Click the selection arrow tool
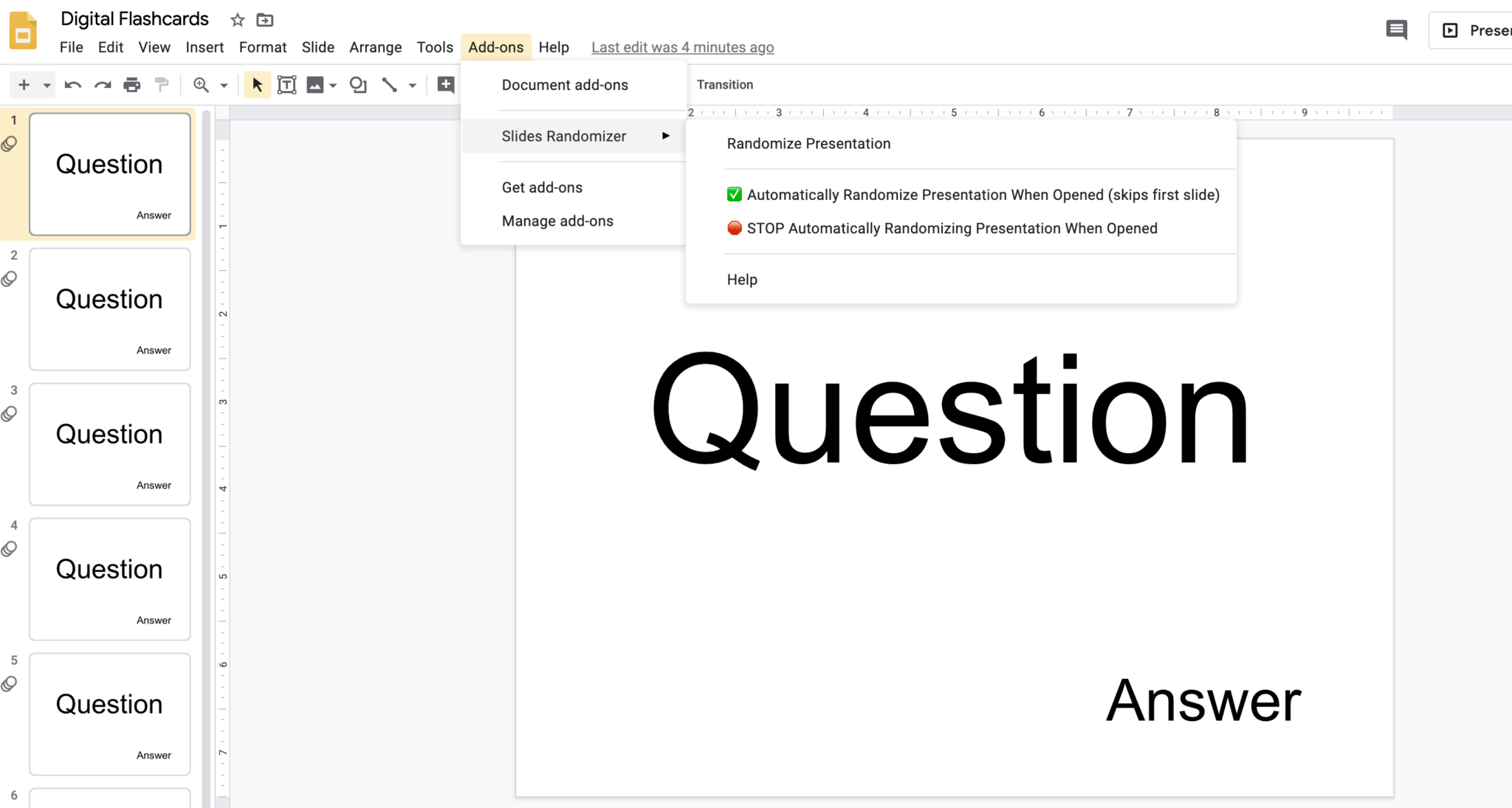Image resolution: width=1512 pixels, height=808 pixels. 257,85
